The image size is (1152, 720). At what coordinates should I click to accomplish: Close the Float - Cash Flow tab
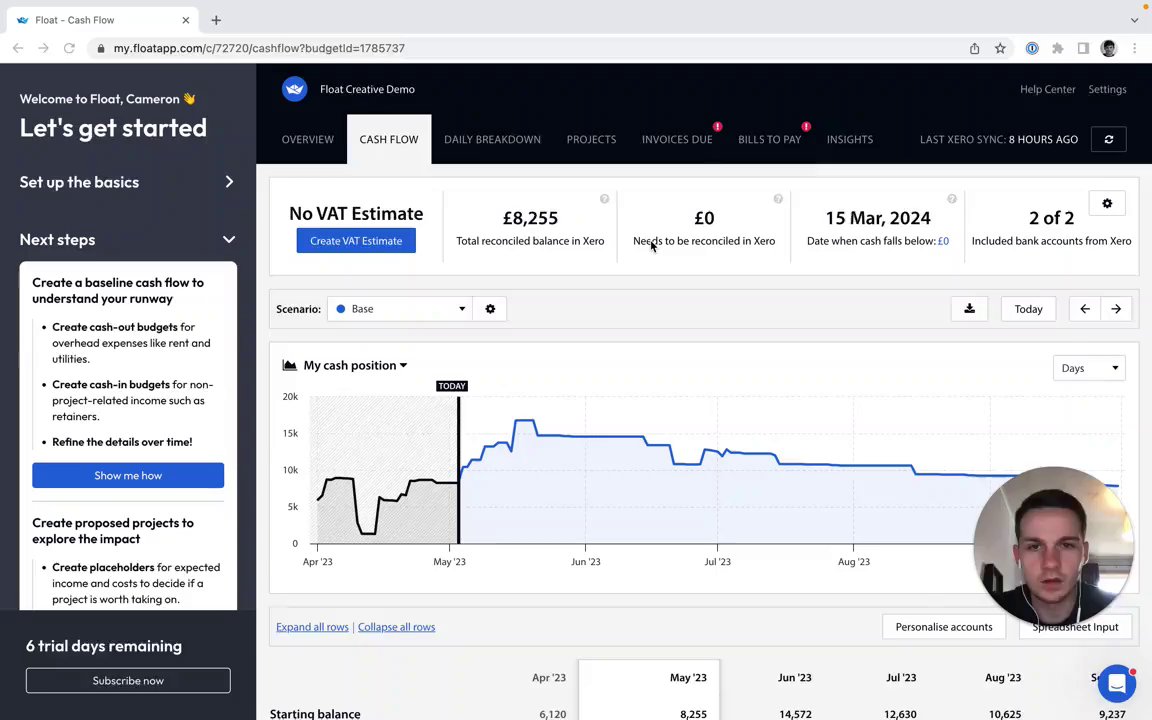tap(186, 21)
